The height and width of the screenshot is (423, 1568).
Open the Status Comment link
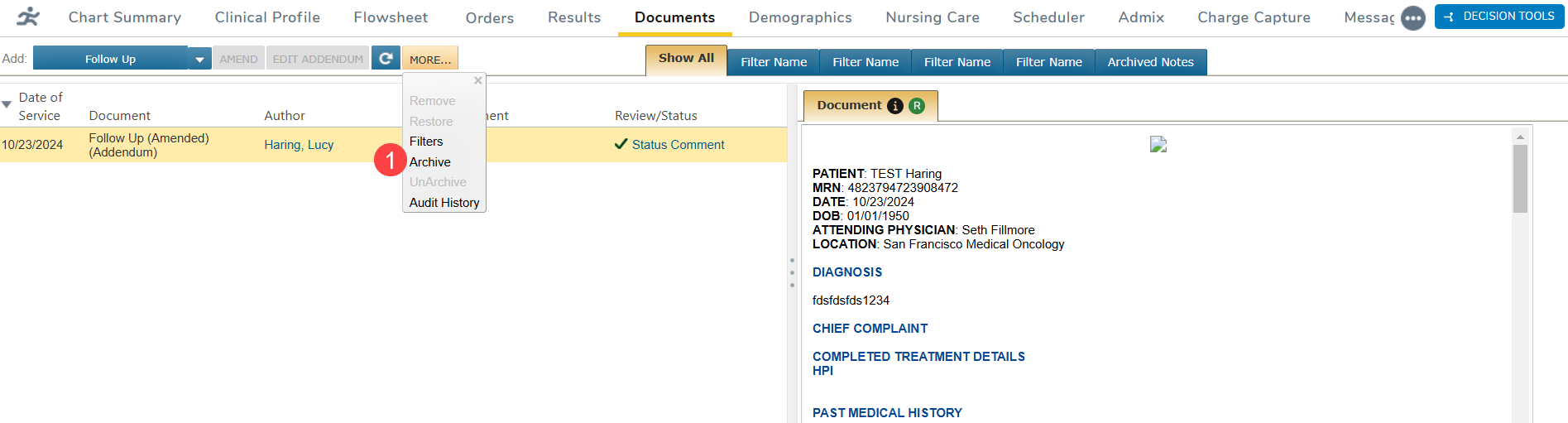tap(678, 145)
